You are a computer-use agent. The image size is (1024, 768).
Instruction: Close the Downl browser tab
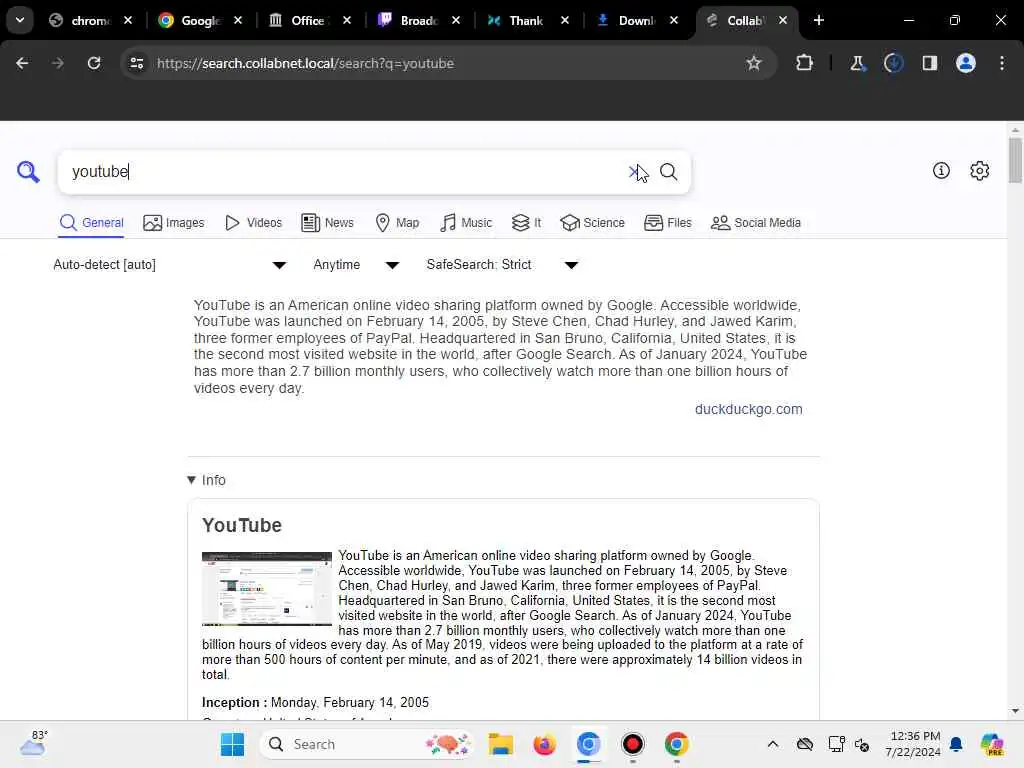pyautogui.click(x=673, y=20)
